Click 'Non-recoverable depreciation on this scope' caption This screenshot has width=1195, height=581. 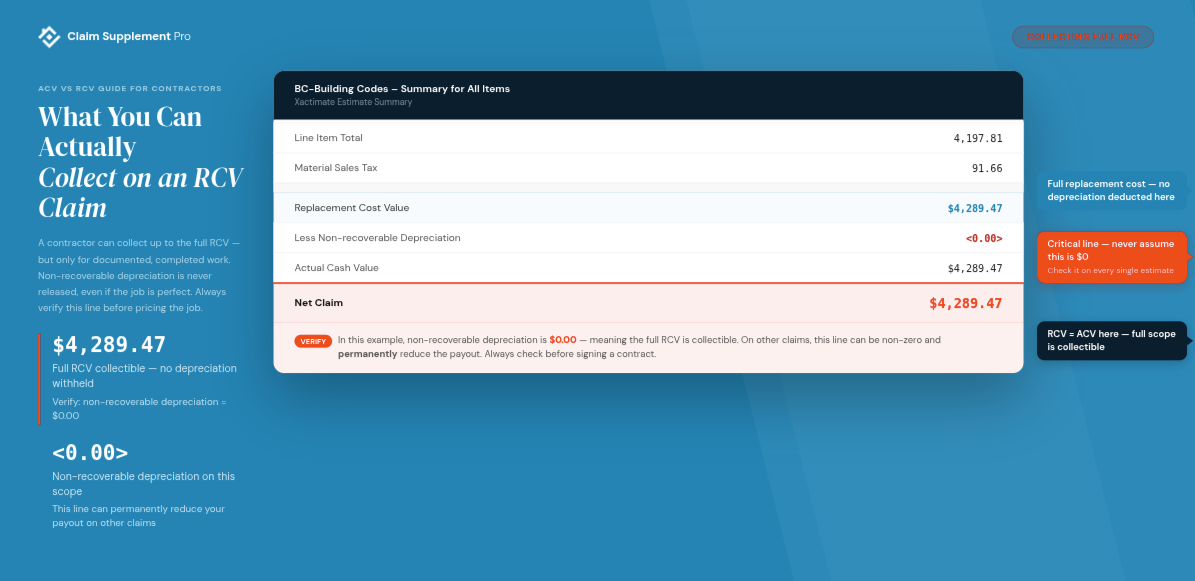(143, 484)
